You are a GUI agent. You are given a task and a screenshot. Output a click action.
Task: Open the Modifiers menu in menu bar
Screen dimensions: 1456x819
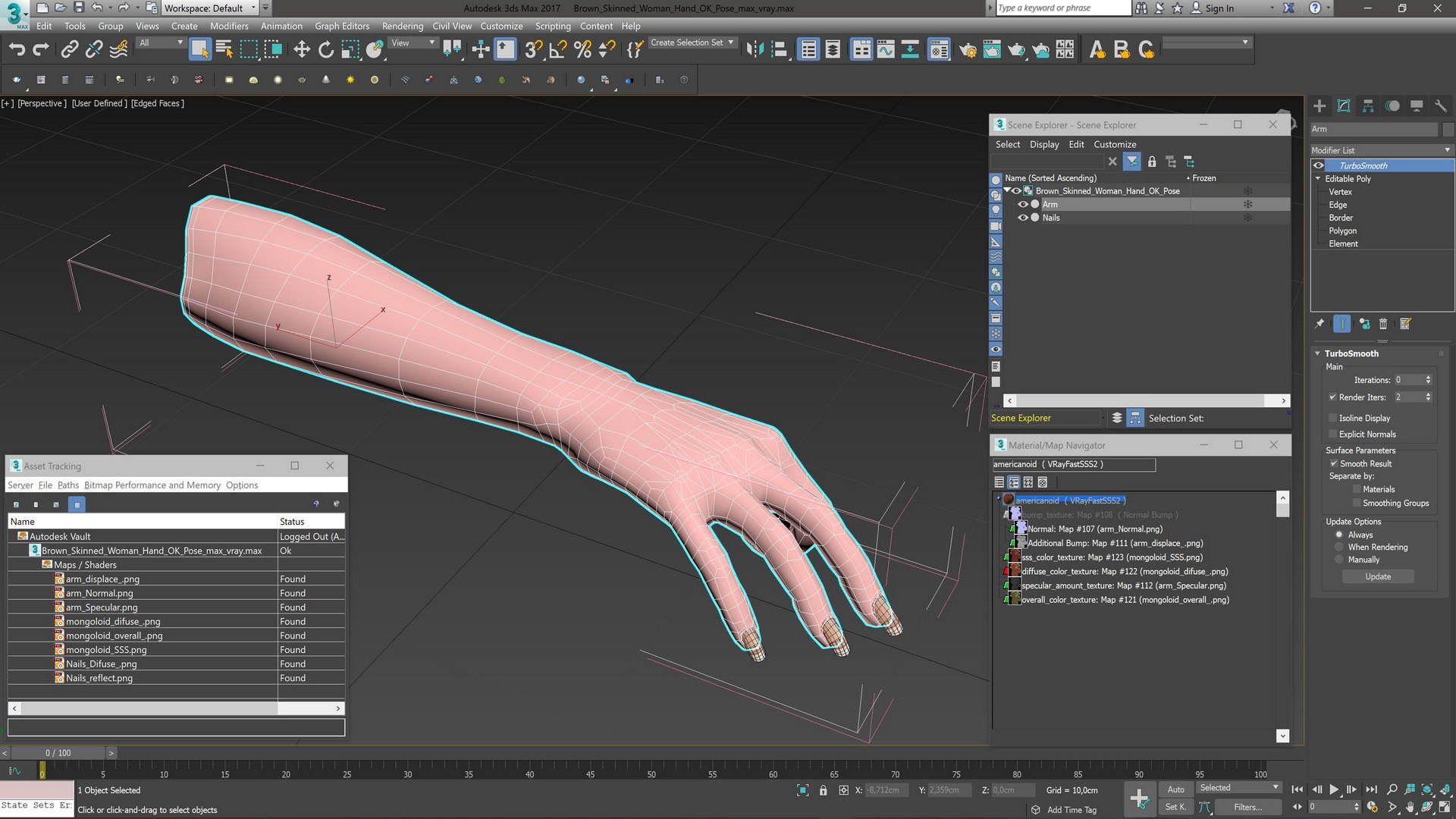[229, 24]
